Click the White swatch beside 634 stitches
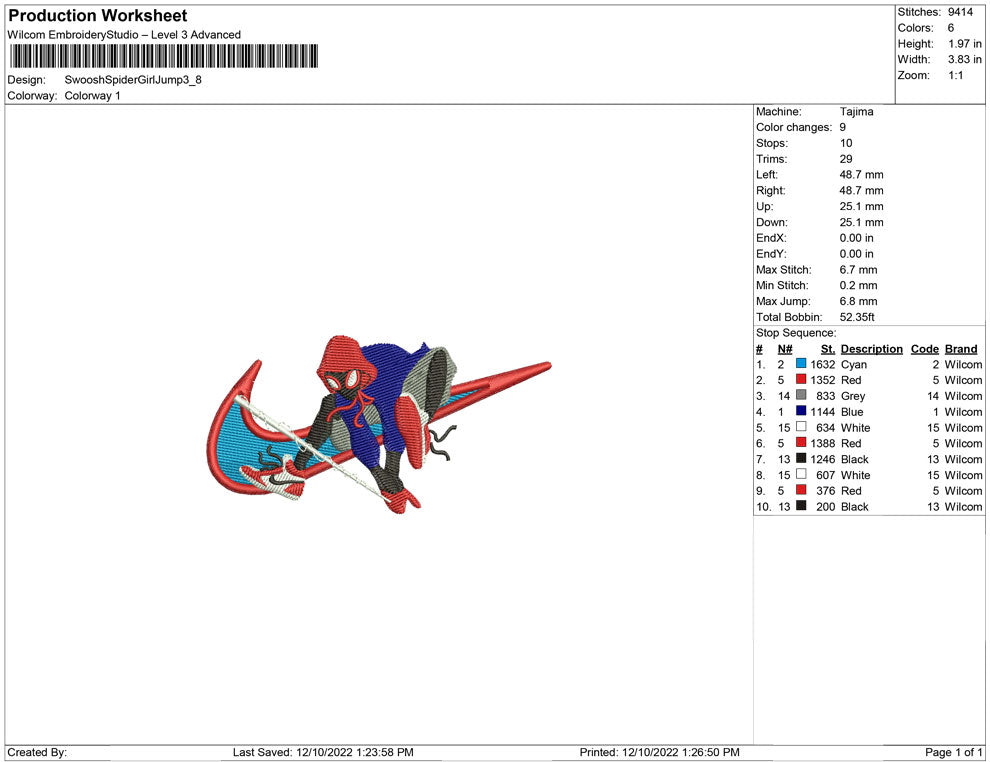The width and height of the screenshot is (990, 762). [801, 427]
